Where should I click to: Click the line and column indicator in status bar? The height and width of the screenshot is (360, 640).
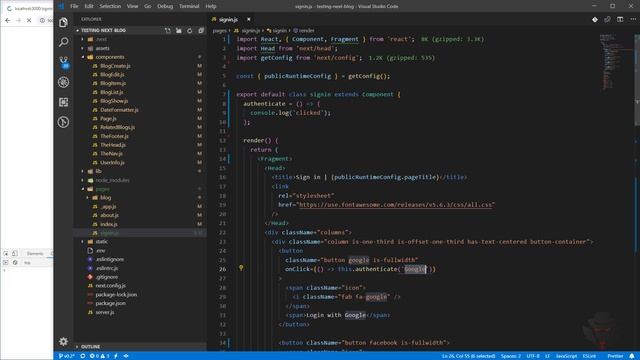[469, 356]
